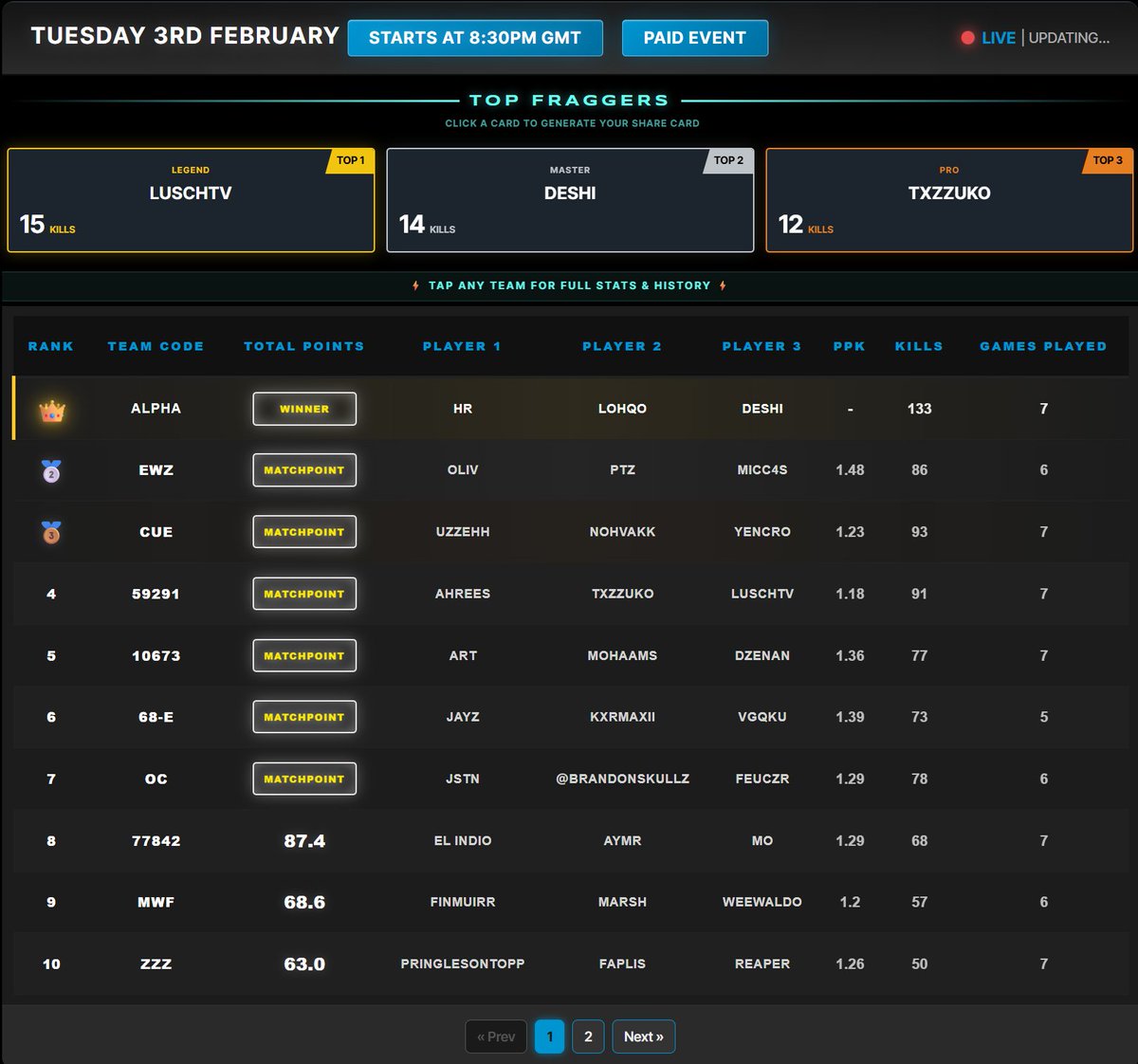Click the MATCHPOINT badge for team OC
This screenshot has height=1064, width=1138.
(x=304, y=779)
